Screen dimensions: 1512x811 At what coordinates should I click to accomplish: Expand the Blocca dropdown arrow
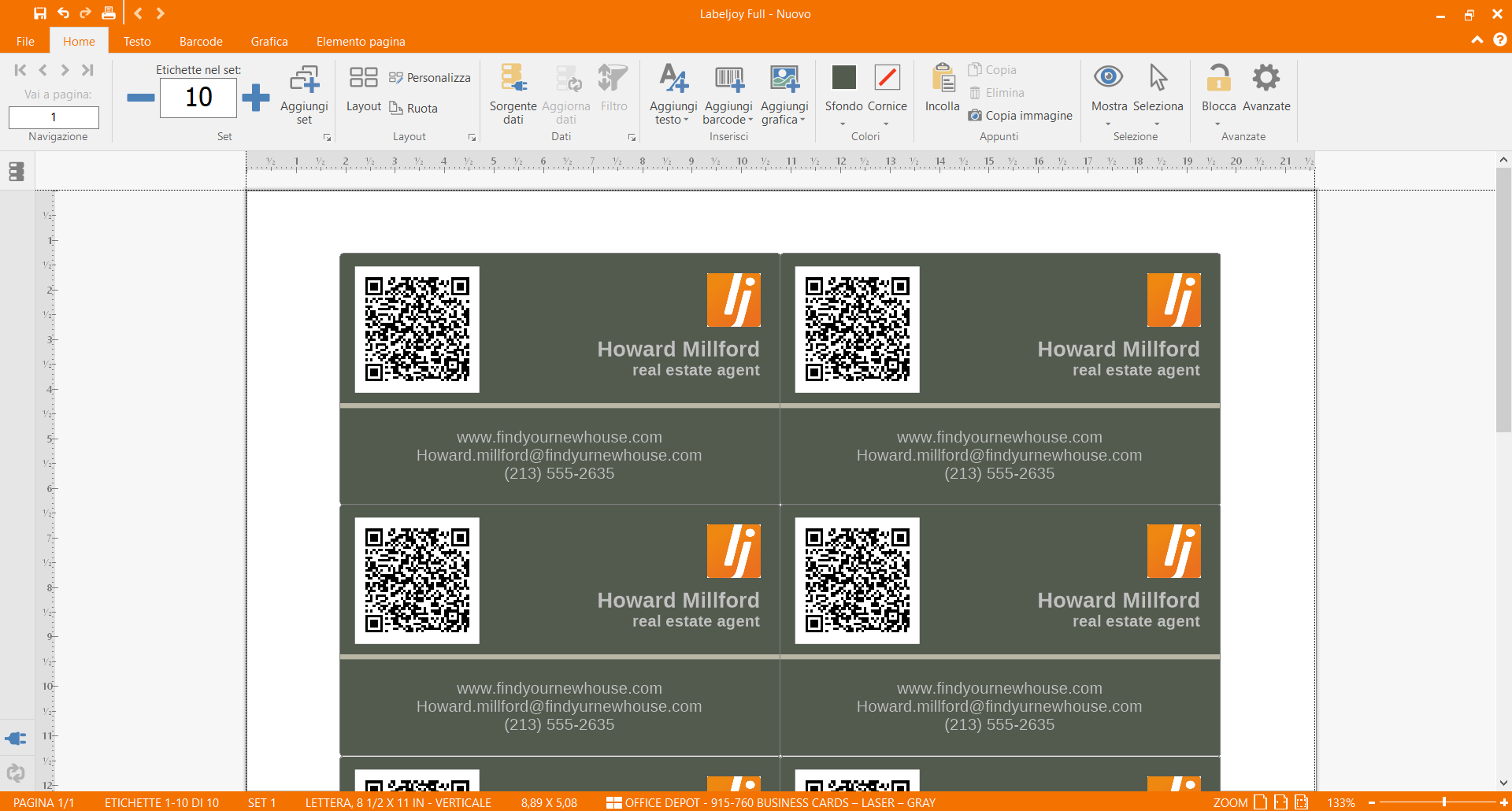(x=1217, y=124)
